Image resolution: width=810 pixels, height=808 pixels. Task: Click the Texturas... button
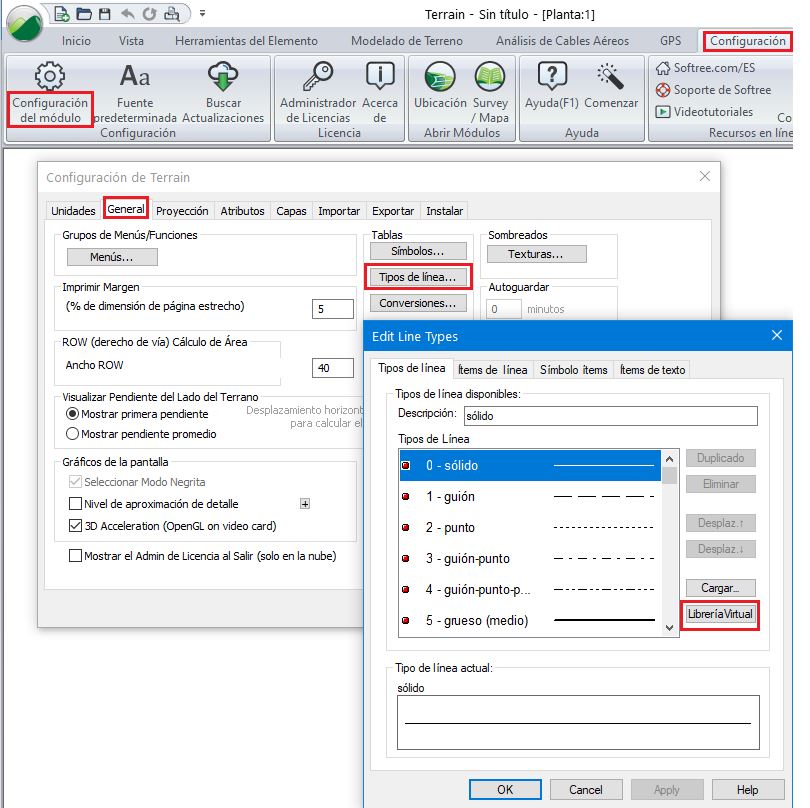(536, 254)
